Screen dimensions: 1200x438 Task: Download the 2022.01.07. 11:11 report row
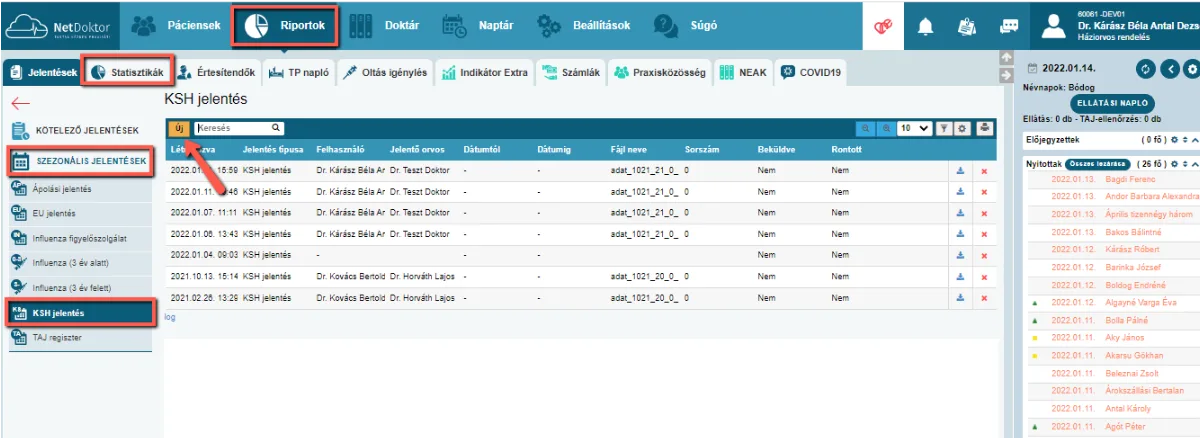pyautogui.click(x=960, y=213)
